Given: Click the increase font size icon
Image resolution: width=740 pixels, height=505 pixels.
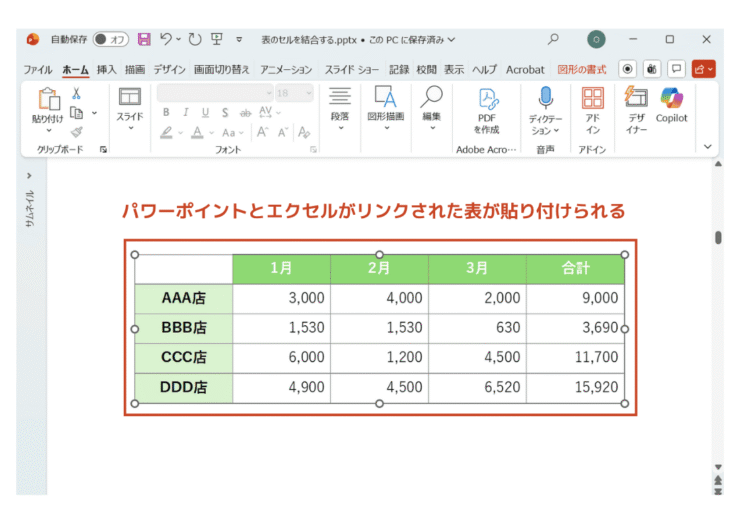Looking at the screenshot, I should (x=262, y=132).
